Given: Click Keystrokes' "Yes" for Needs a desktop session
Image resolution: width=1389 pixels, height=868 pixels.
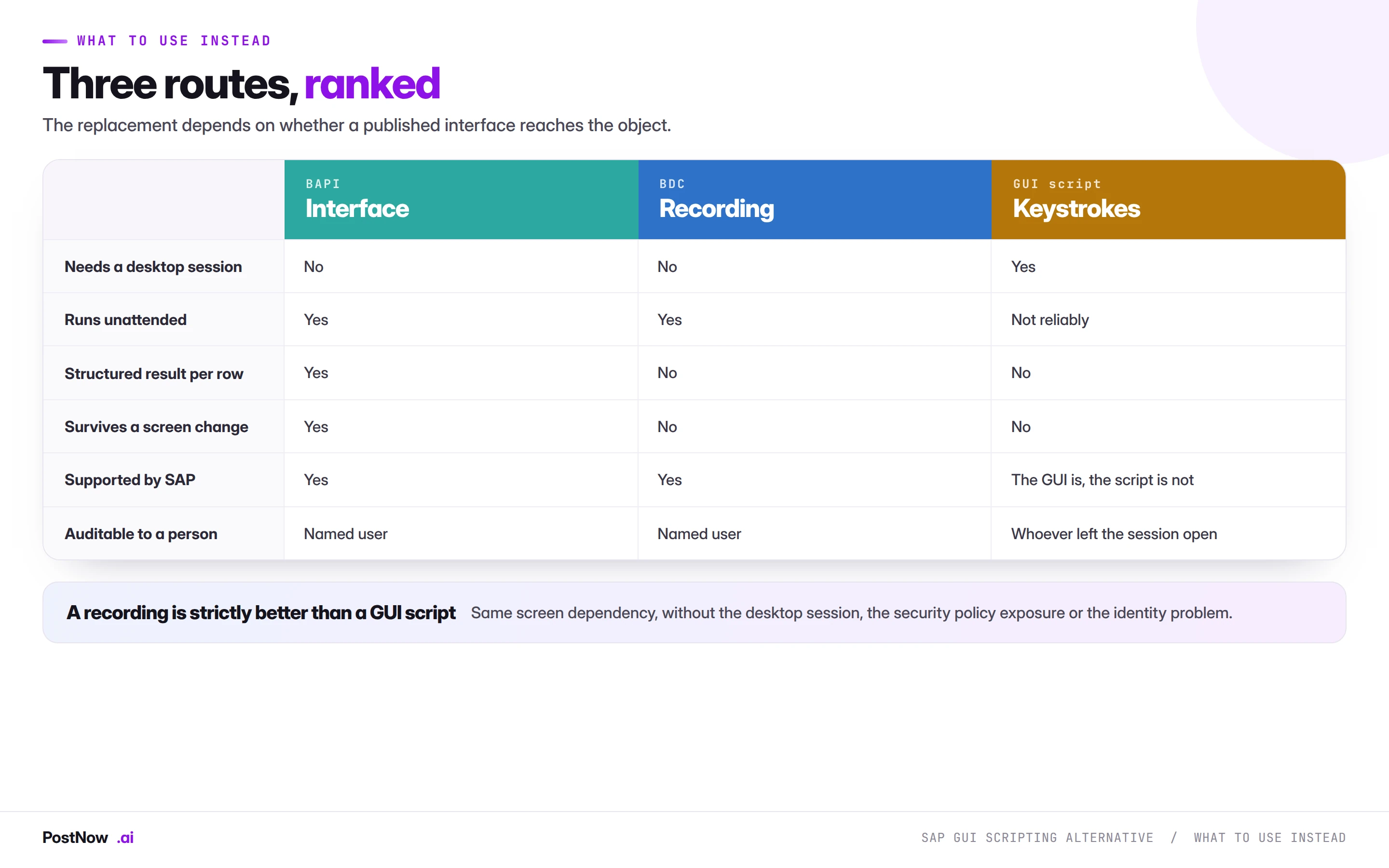Looking at the screenshot, I should tap(1023, 267).
